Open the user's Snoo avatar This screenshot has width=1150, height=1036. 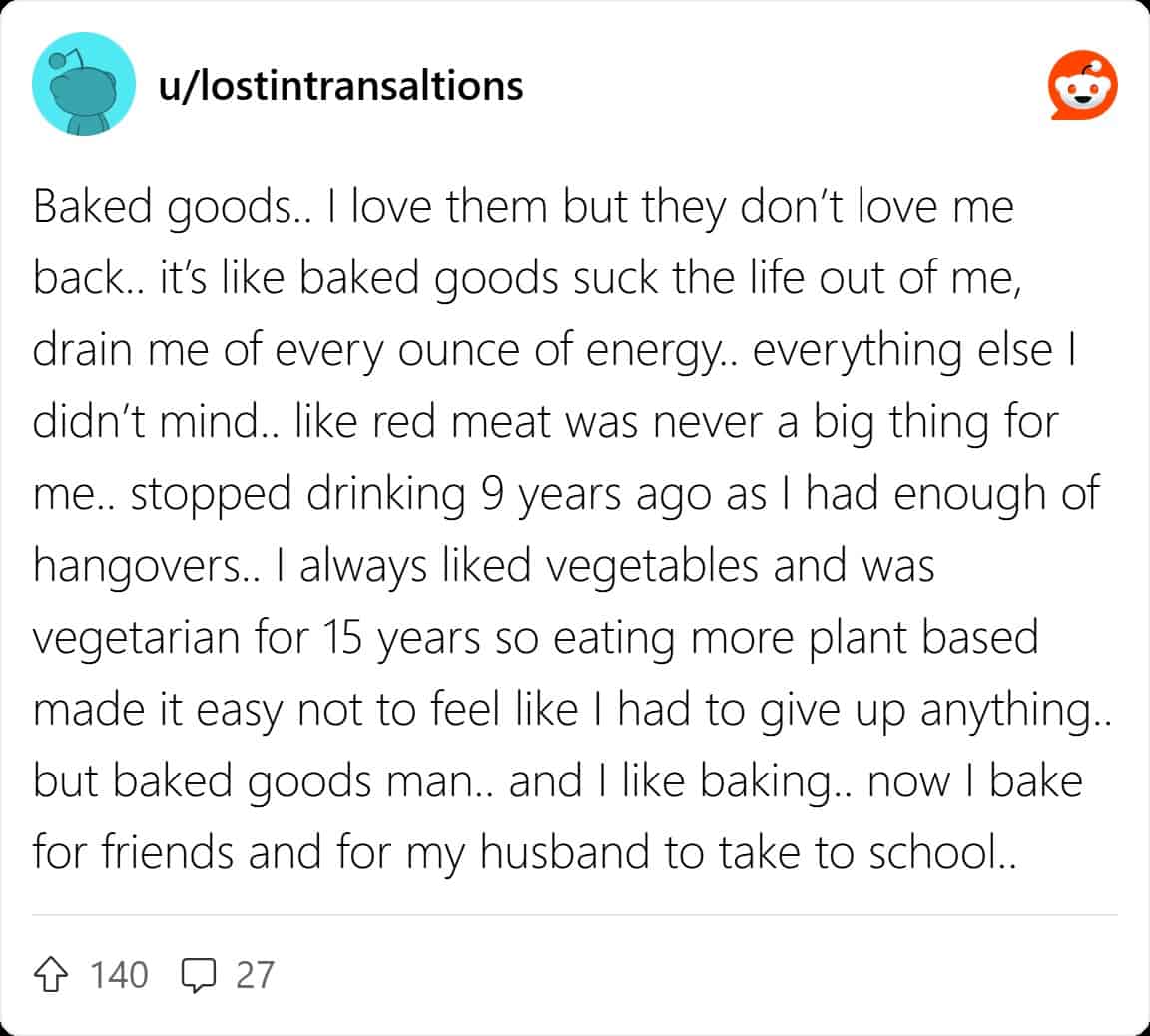coord(83,84)
